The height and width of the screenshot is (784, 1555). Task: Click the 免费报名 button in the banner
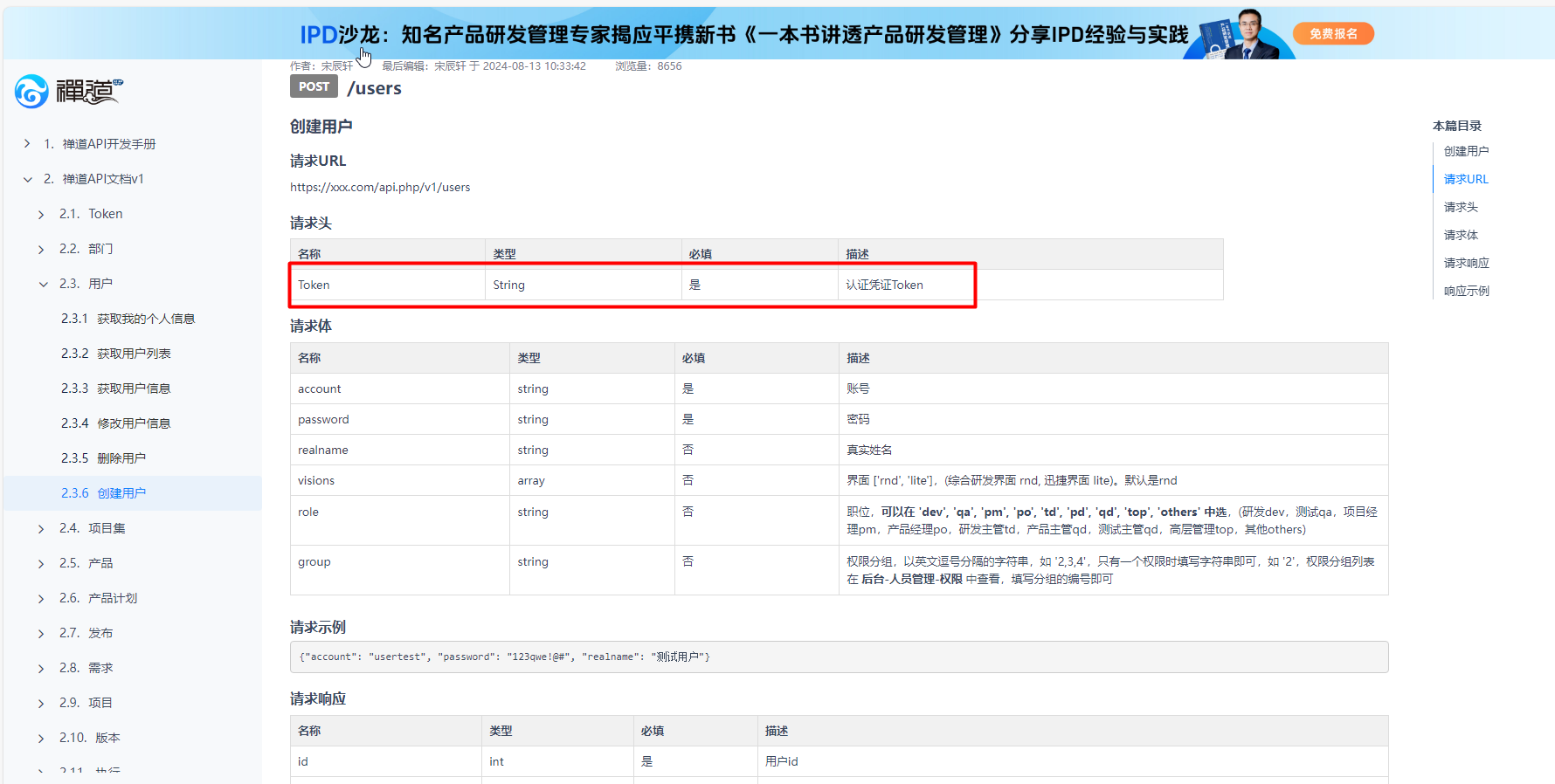pyautogui.click(x=1333, y=34)
